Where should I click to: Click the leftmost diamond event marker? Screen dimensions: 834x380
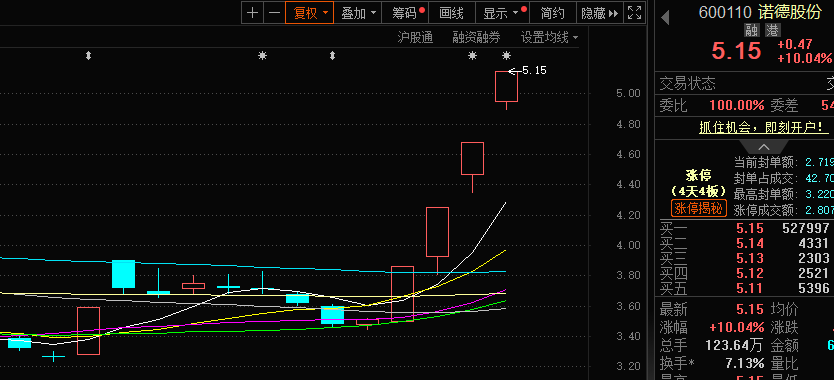(88, 55)
